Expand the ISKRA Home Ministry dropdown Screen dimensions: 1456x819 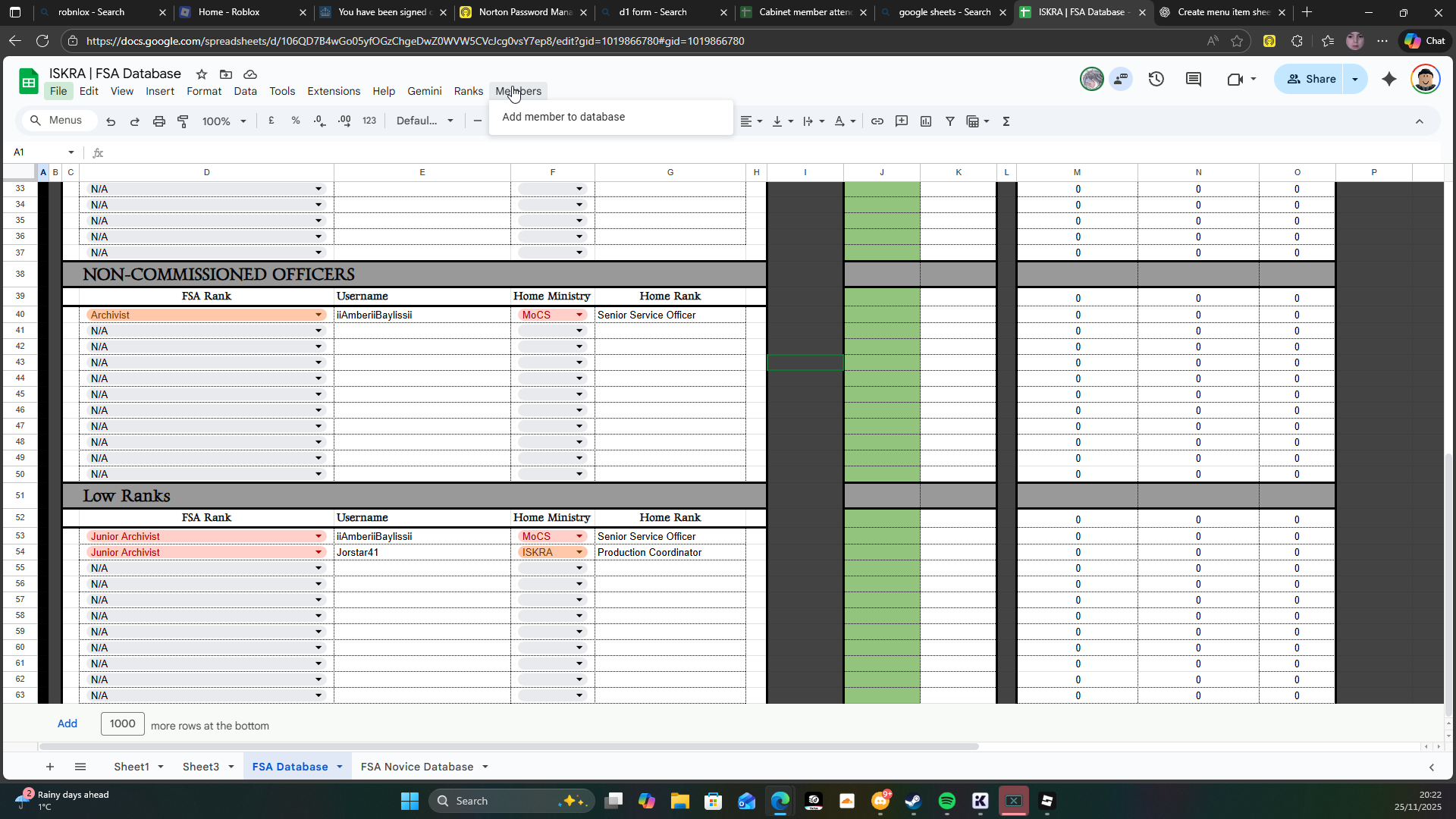click(579, 552)
